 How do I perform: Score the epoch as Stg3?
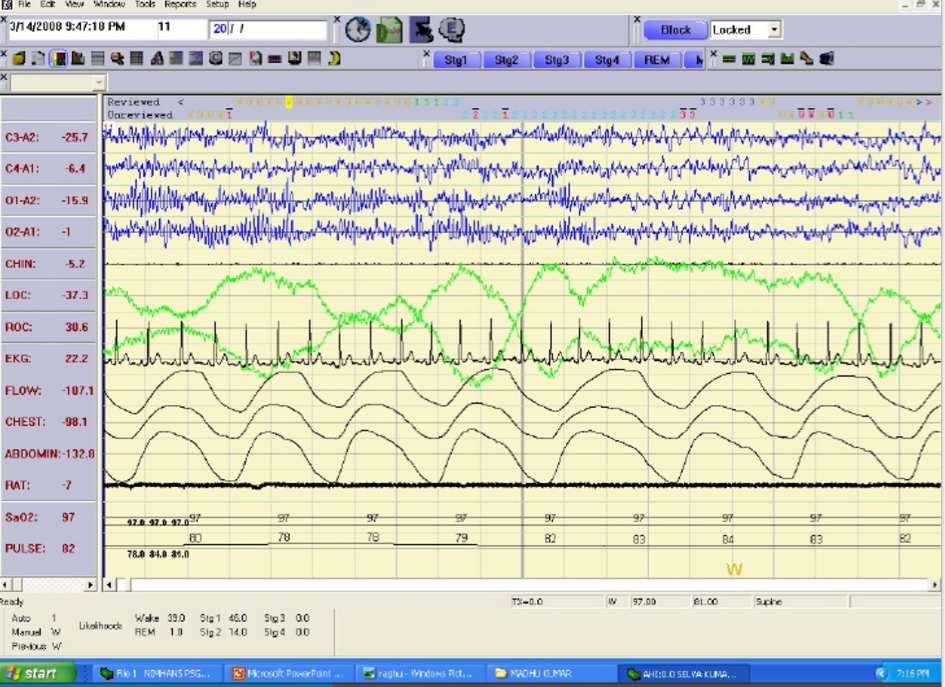click(x=556, y=60)
